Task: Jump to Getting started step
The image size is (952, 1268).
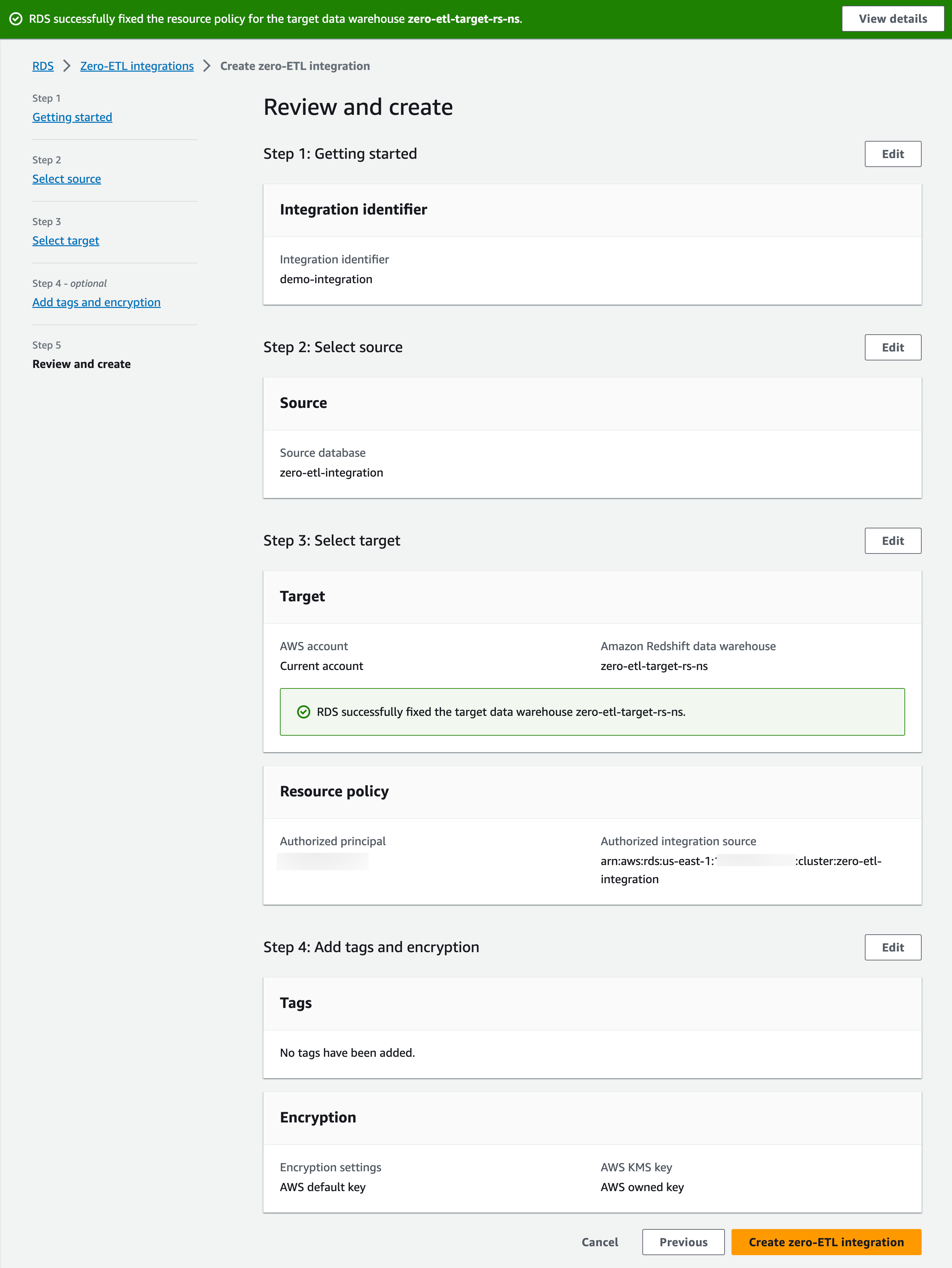Action: (x=72, y=117)
